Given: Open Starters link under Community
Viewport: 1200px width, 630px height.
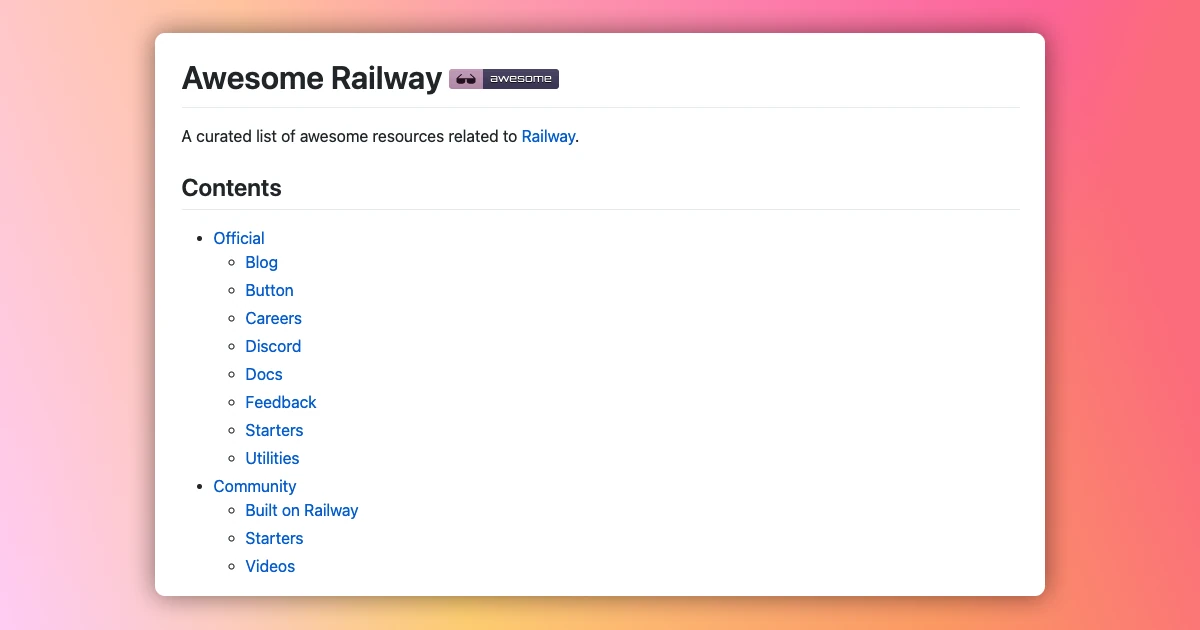Looking at the screenshot, I should (274, 538).
